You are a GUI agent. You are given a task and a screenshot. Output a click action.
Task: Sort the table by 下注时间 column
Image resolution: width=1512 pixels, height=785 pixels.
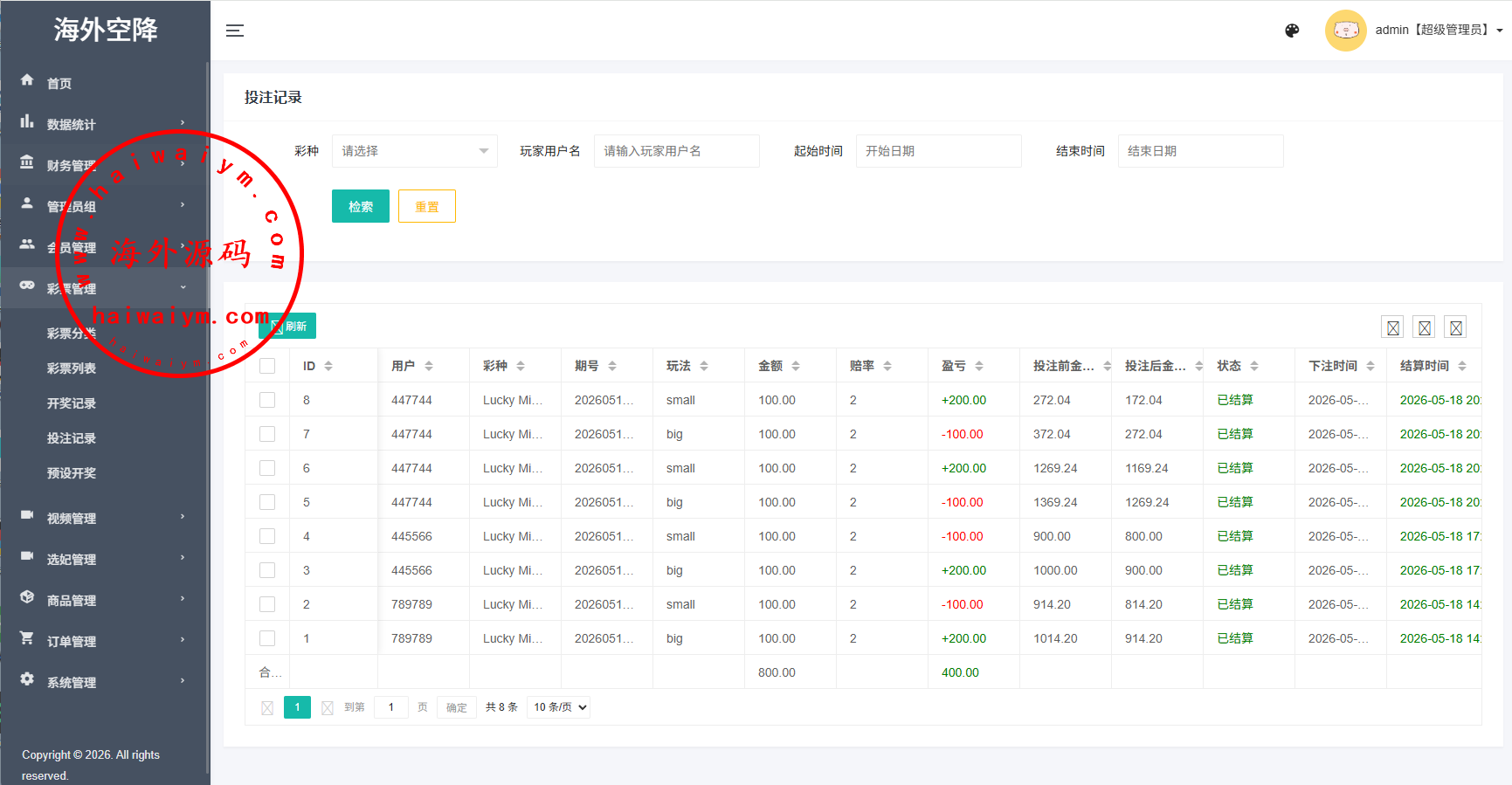tap(1370, 366)
